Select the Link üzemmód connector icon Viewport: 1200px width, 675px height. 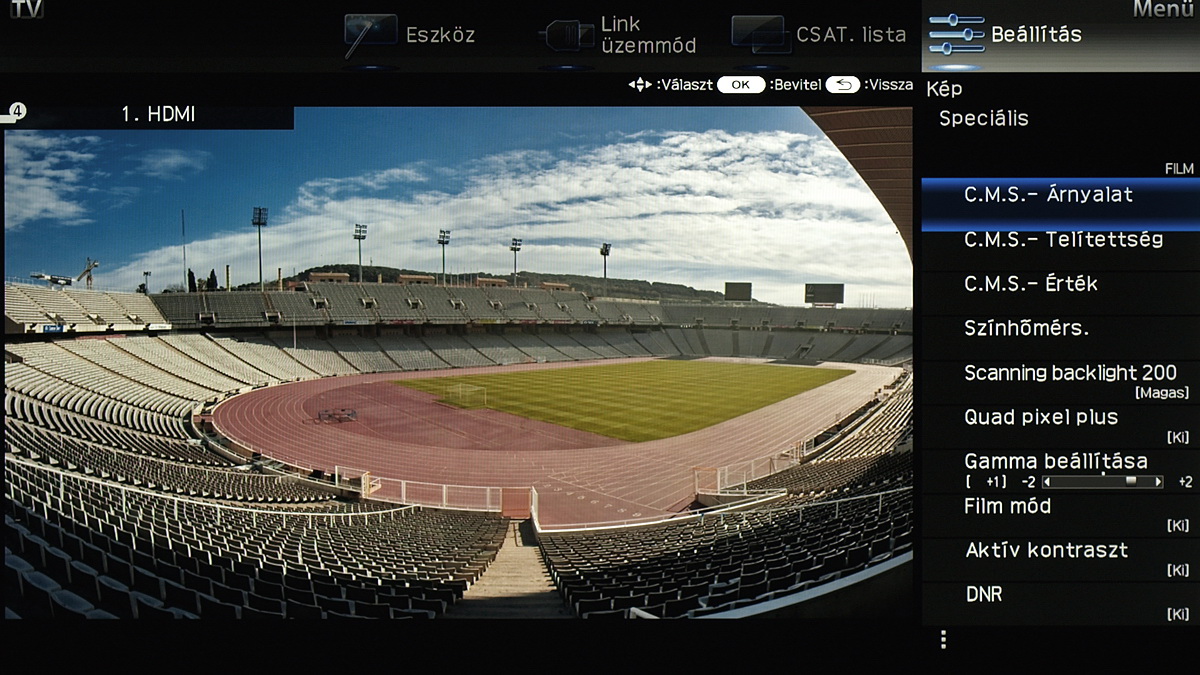568,36
